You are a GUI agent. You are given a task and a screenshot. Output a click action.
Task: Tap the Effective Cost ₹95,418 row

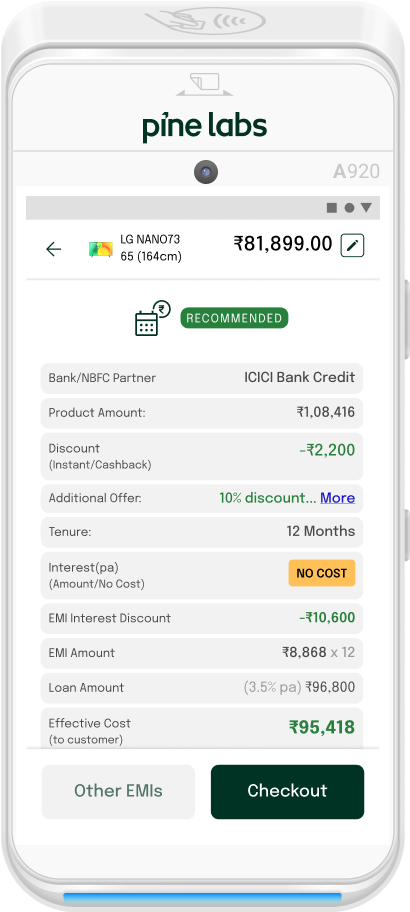coord(202,728)
